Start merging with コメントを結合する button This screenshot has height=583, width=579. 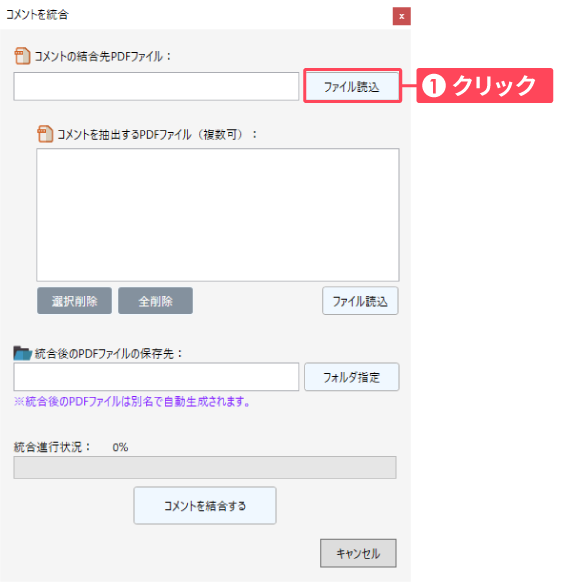(x=205, y=506)
